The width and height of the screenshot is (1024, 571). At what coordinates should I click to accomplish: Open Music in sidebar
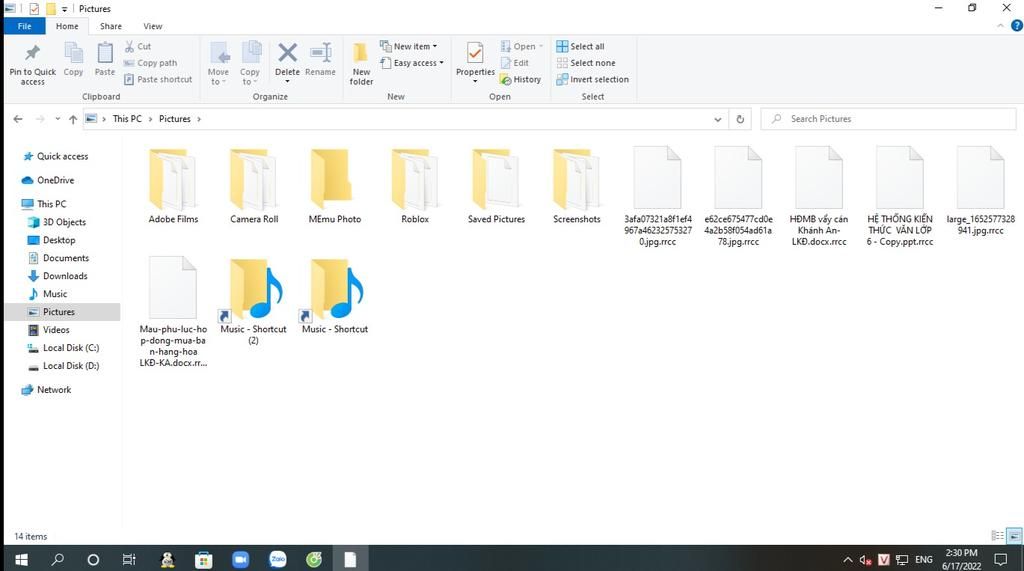click(x=48, y=294)
